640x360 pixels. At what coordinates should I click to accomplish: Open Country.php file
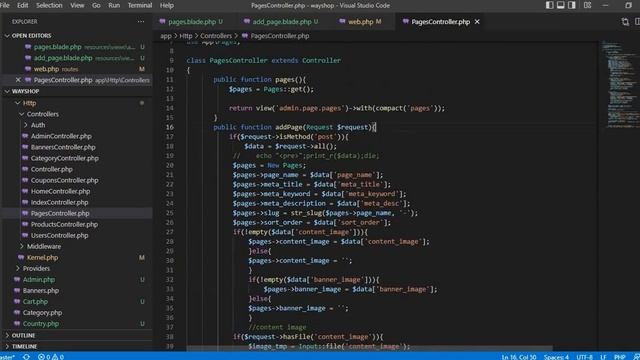(x=77, y=324)
